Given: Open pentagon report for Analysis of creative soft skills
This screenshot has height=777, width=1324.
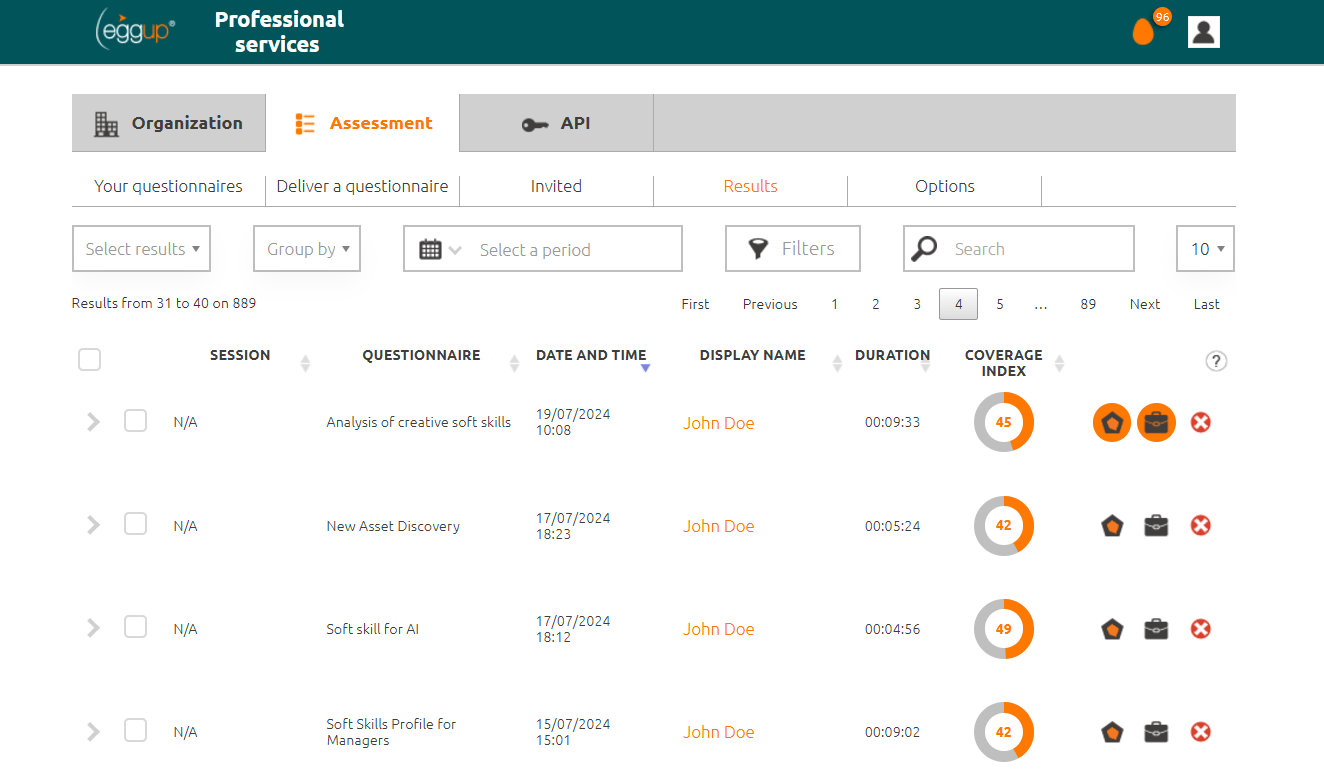Looking at the screenshot, I should pos(1112,423).
